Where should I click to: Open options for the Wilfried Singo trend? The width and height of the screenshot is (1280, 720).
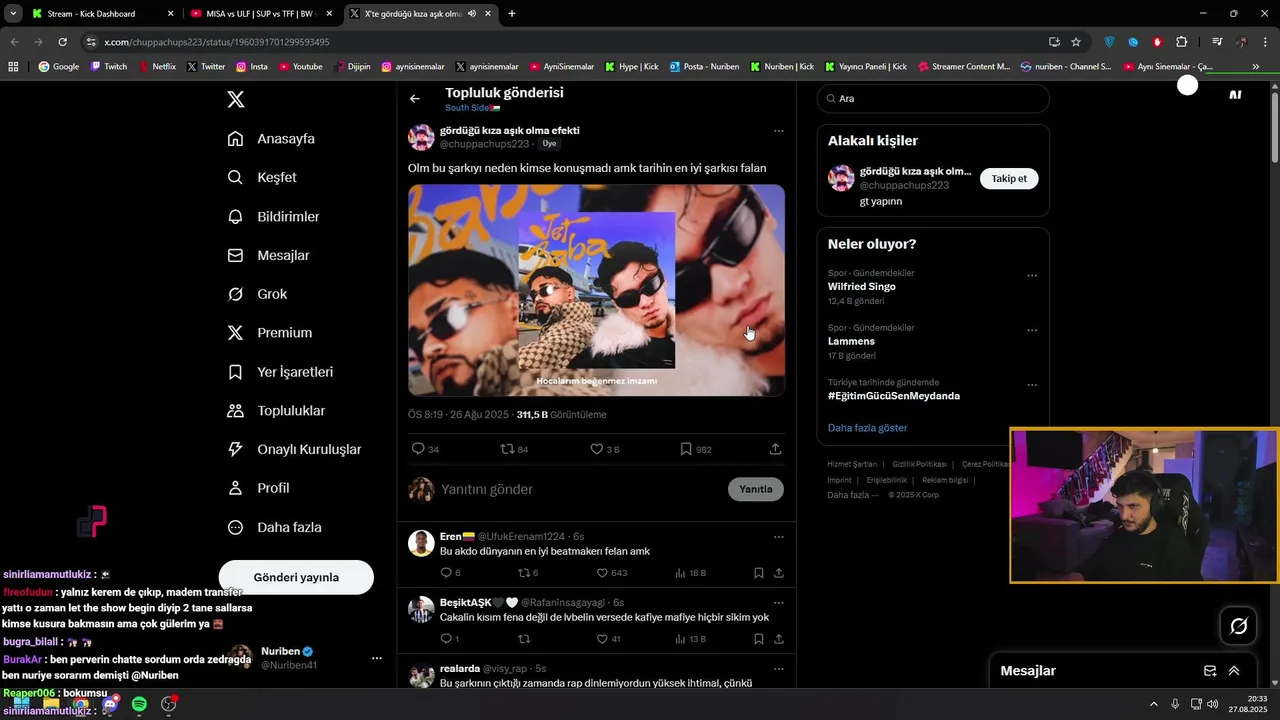[1032, 276]
